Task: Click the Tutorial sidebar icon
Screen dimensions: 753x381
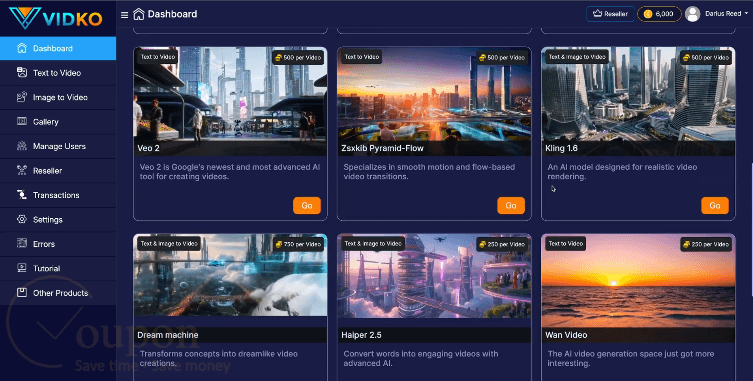Action: coord(22,268)
